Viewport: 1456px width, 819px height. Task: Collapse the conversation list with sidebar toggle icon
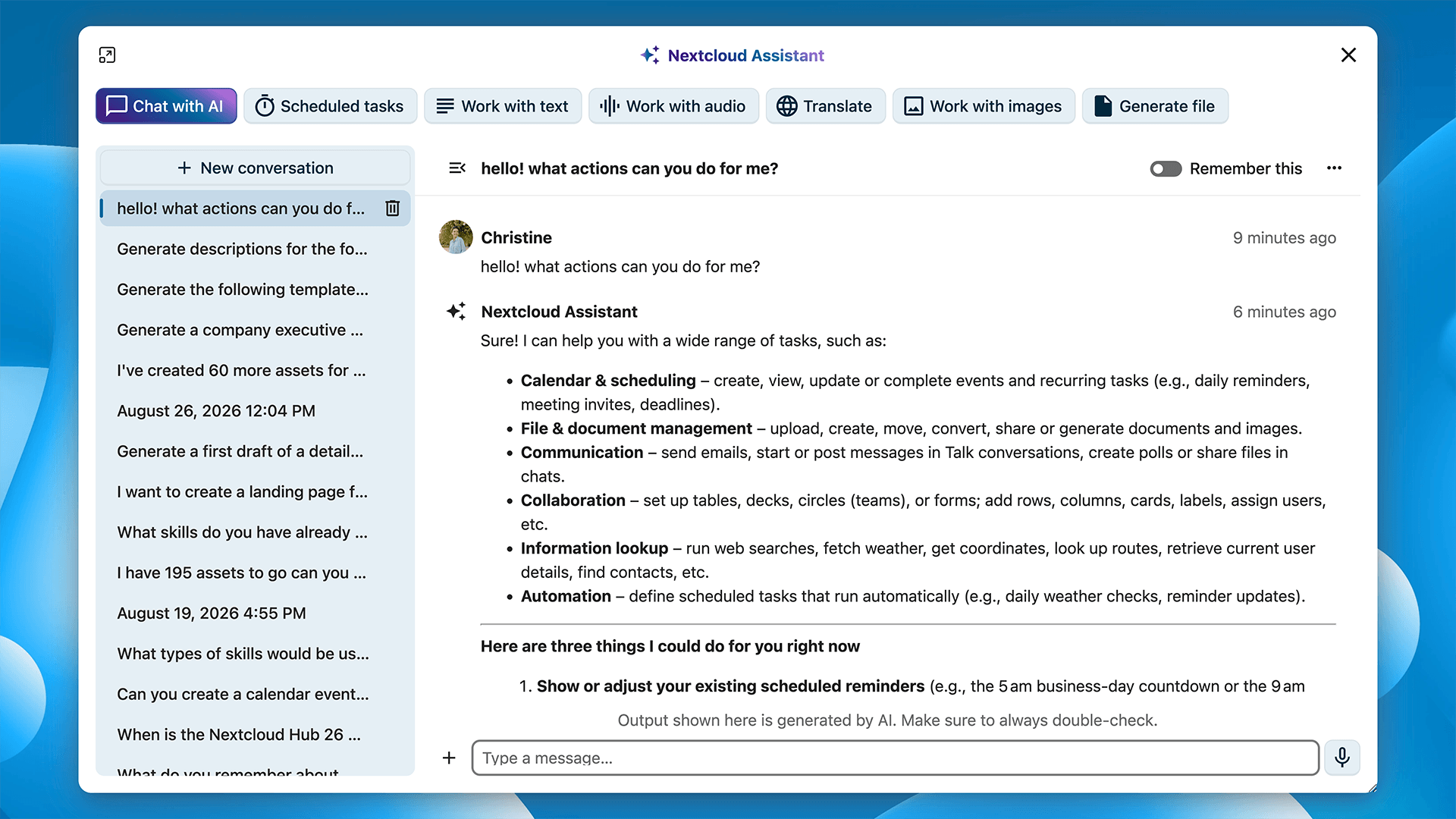point(457,168)
